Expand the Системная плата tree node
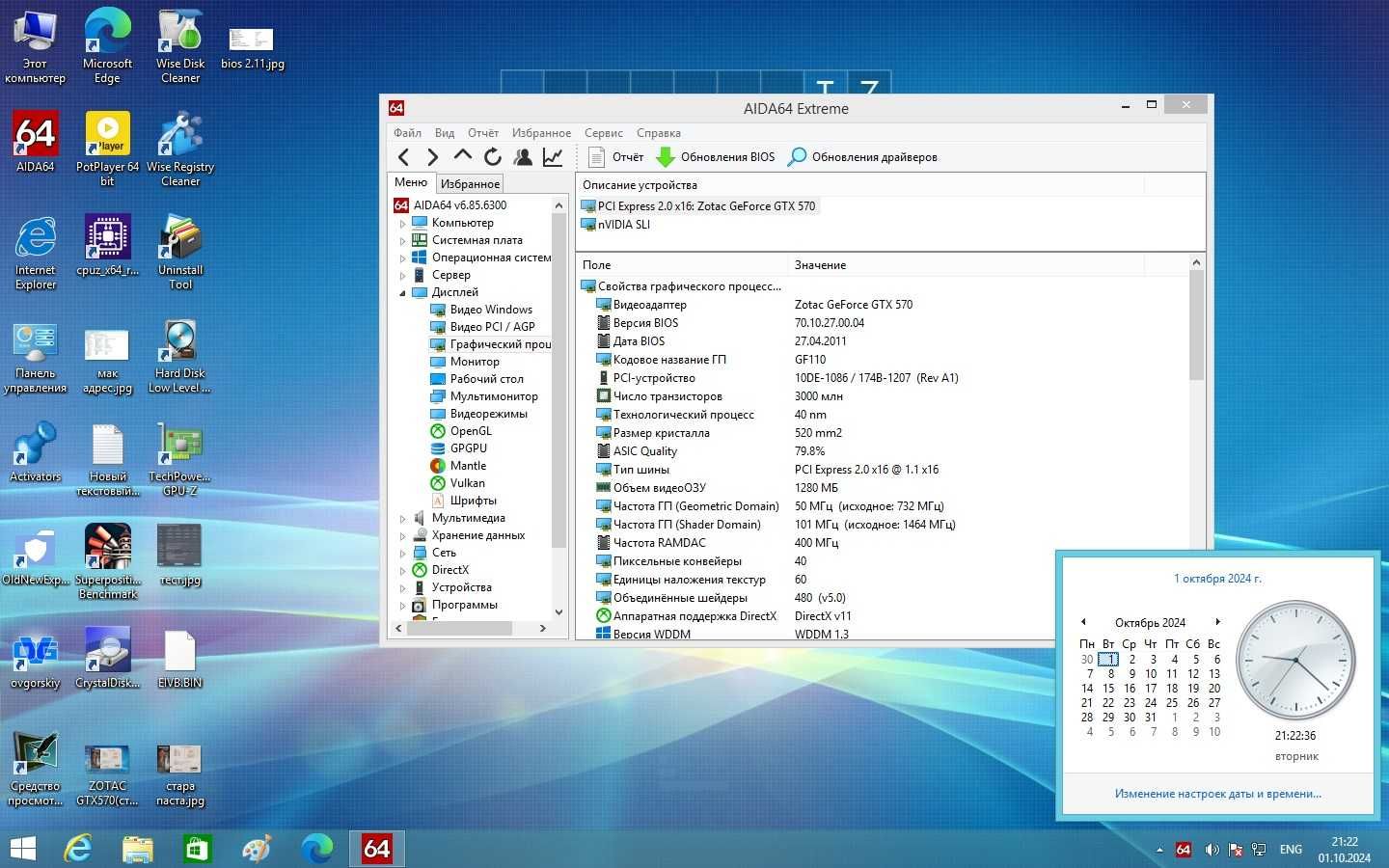 403,240
